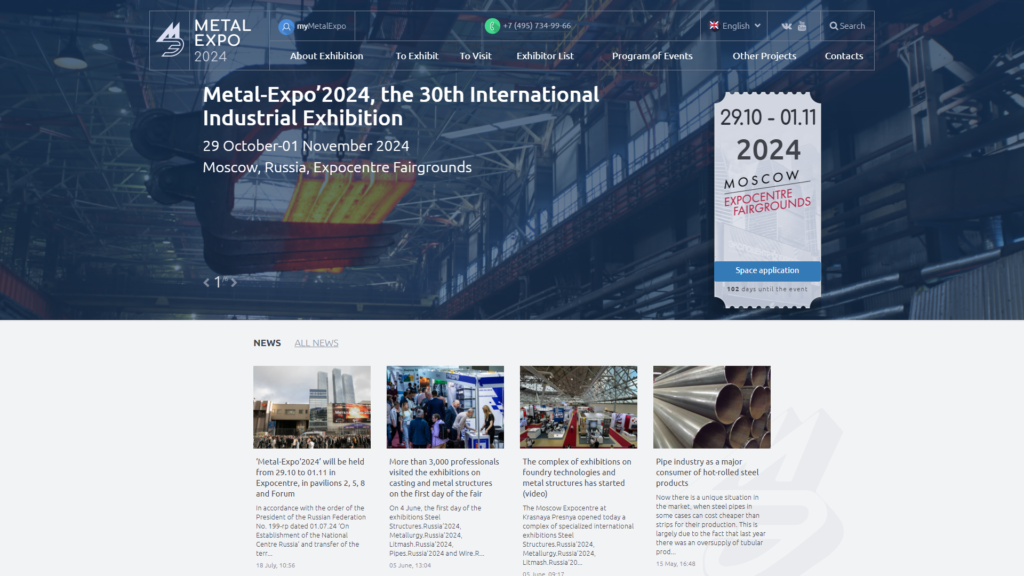
Task: Open the Expocentre building news thumbnail
Action: pyautogui.click(x=312, y=407)
